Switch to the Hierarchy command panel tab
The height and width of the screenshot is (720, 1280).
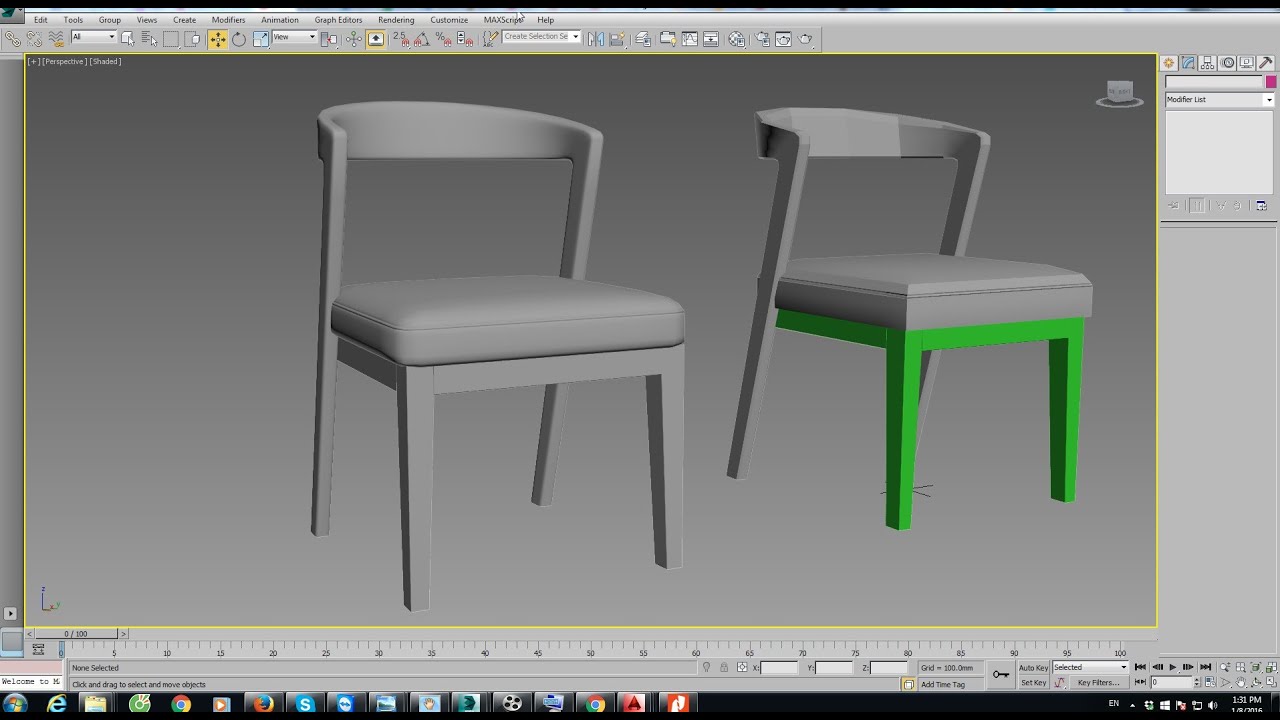click(x=1208, y=63)
